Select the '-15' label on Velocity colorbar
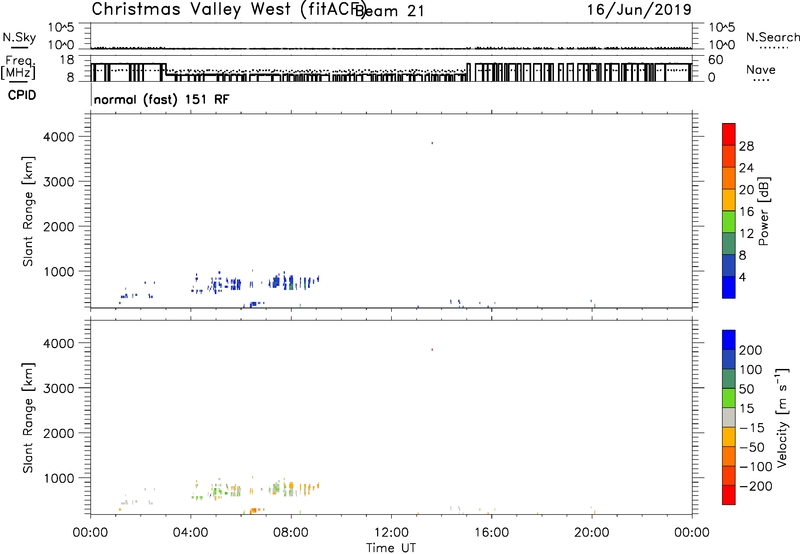 coord(752,428)
